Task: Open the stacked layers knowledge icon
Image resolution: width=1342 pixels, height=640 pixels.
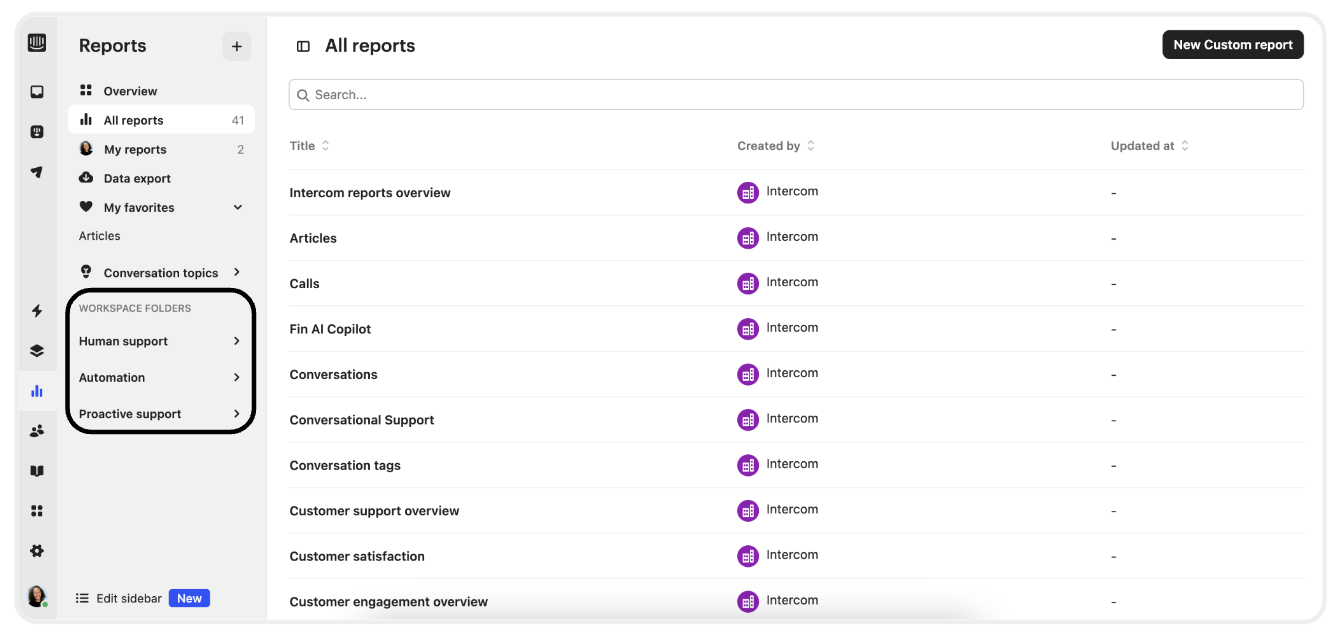Action: [x=37, y=351]
